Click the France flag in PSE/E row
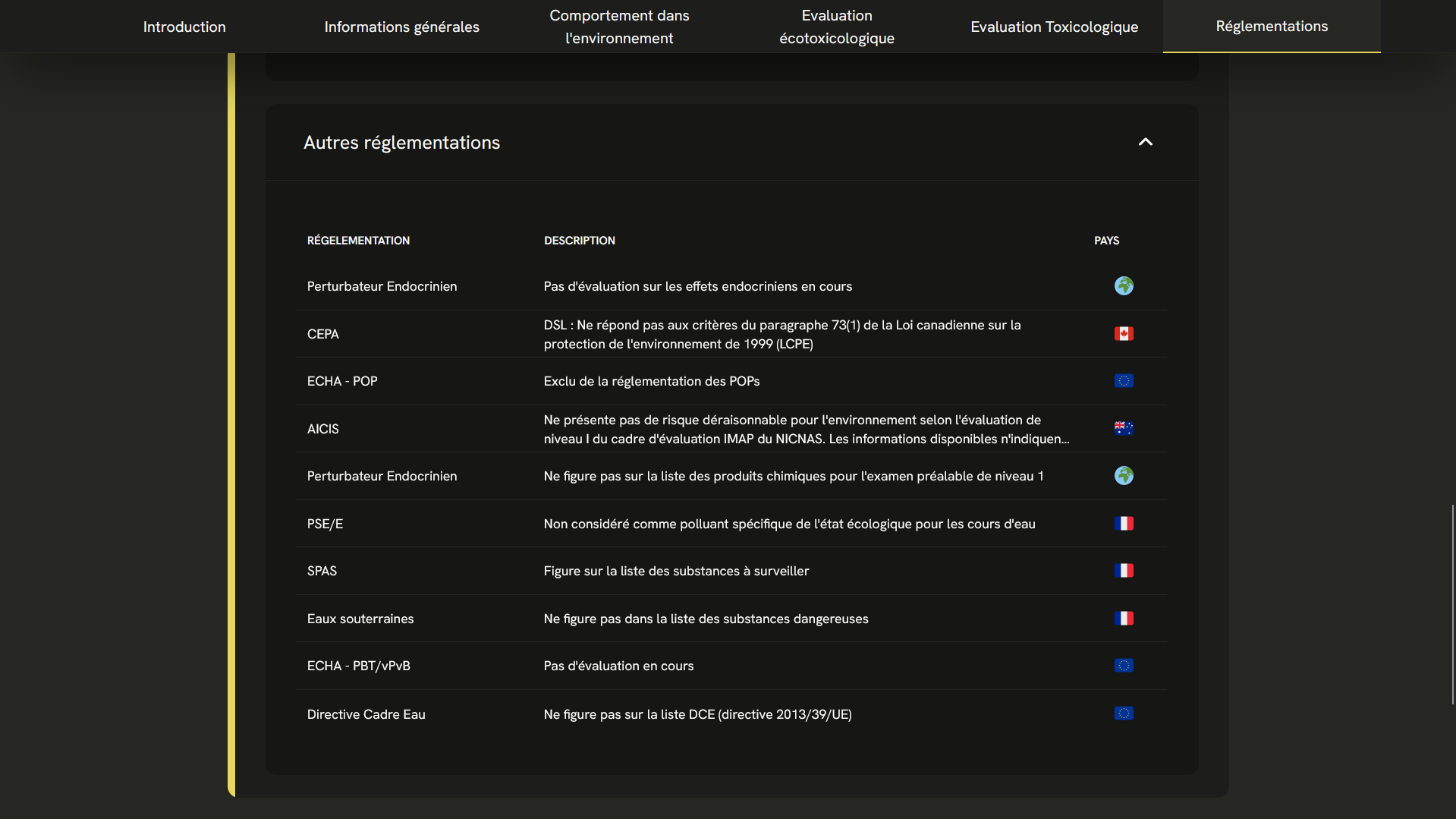 1124,524
